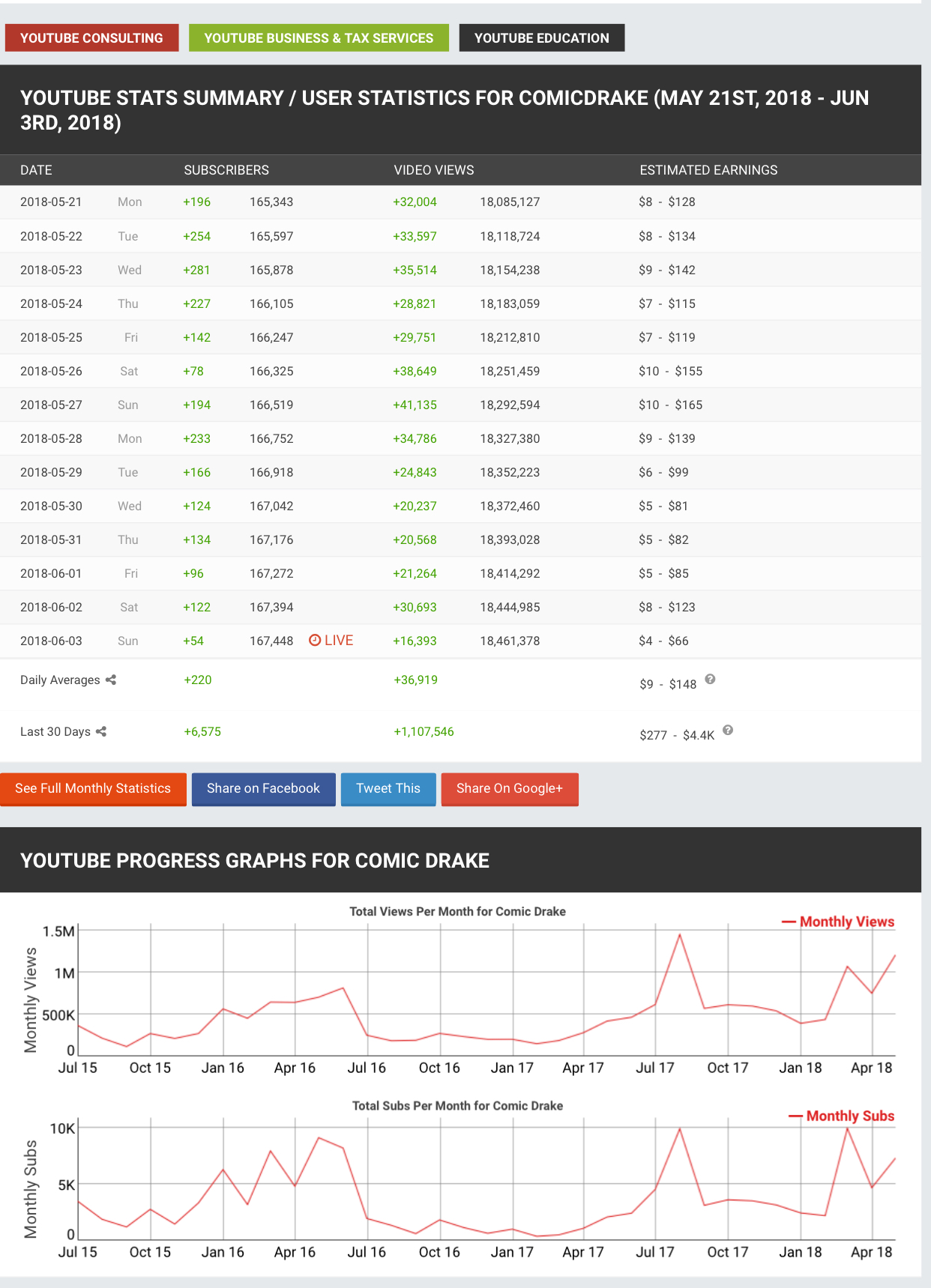Click view gain +41,135
Viewport: 931px width, 1288px height.
(x=415, y=405)
